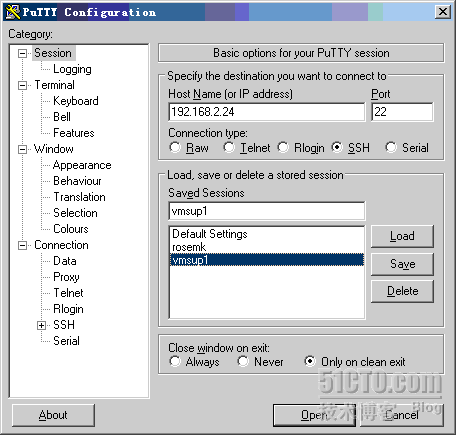Open the Window category
Image resolution: width=456 pixels, height=435 pixels.
tap(54, 149)
